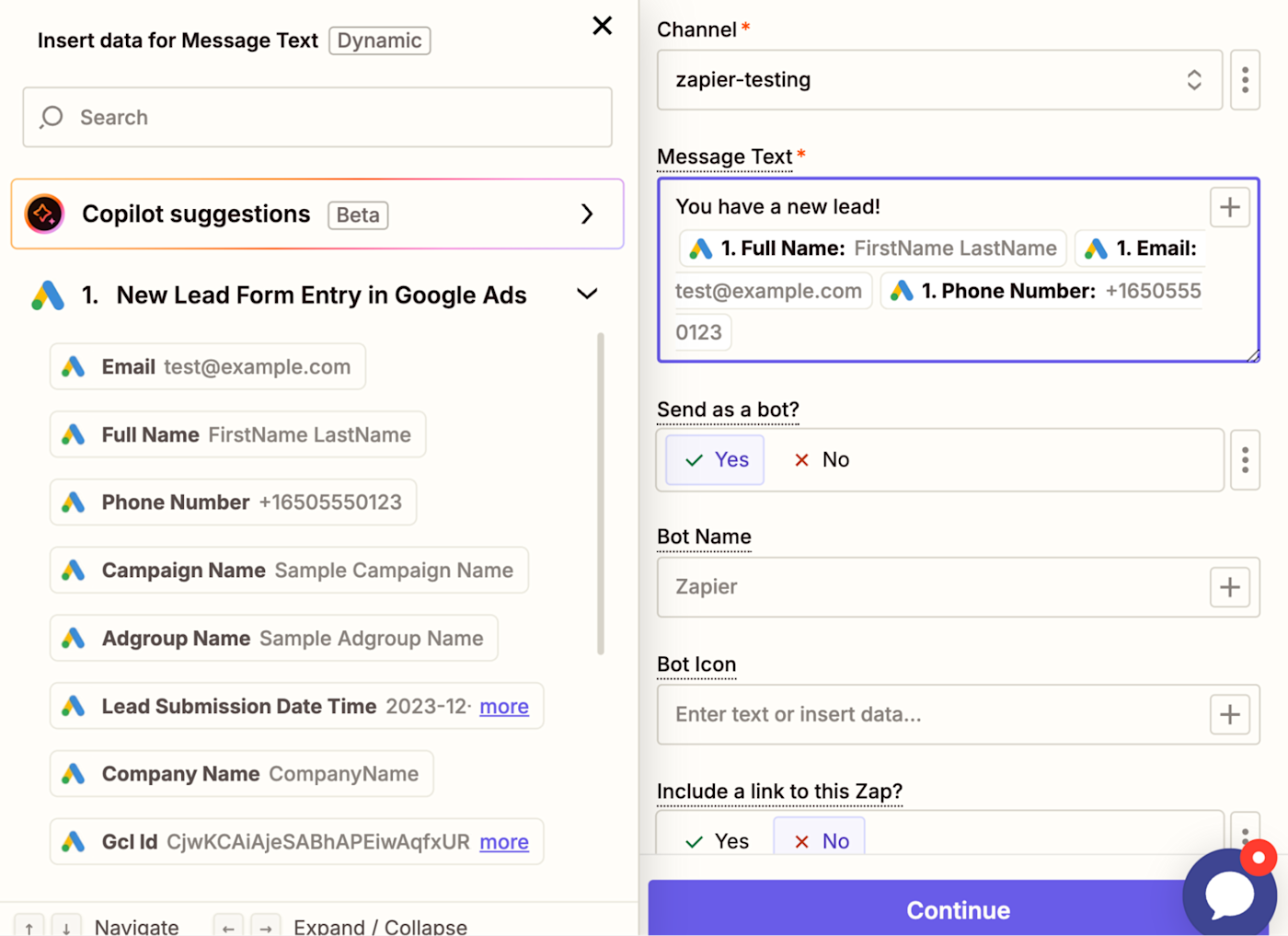Viewport: 1288px width, 936px height.
Task: Click the Message Text field label
Action: 725,157
